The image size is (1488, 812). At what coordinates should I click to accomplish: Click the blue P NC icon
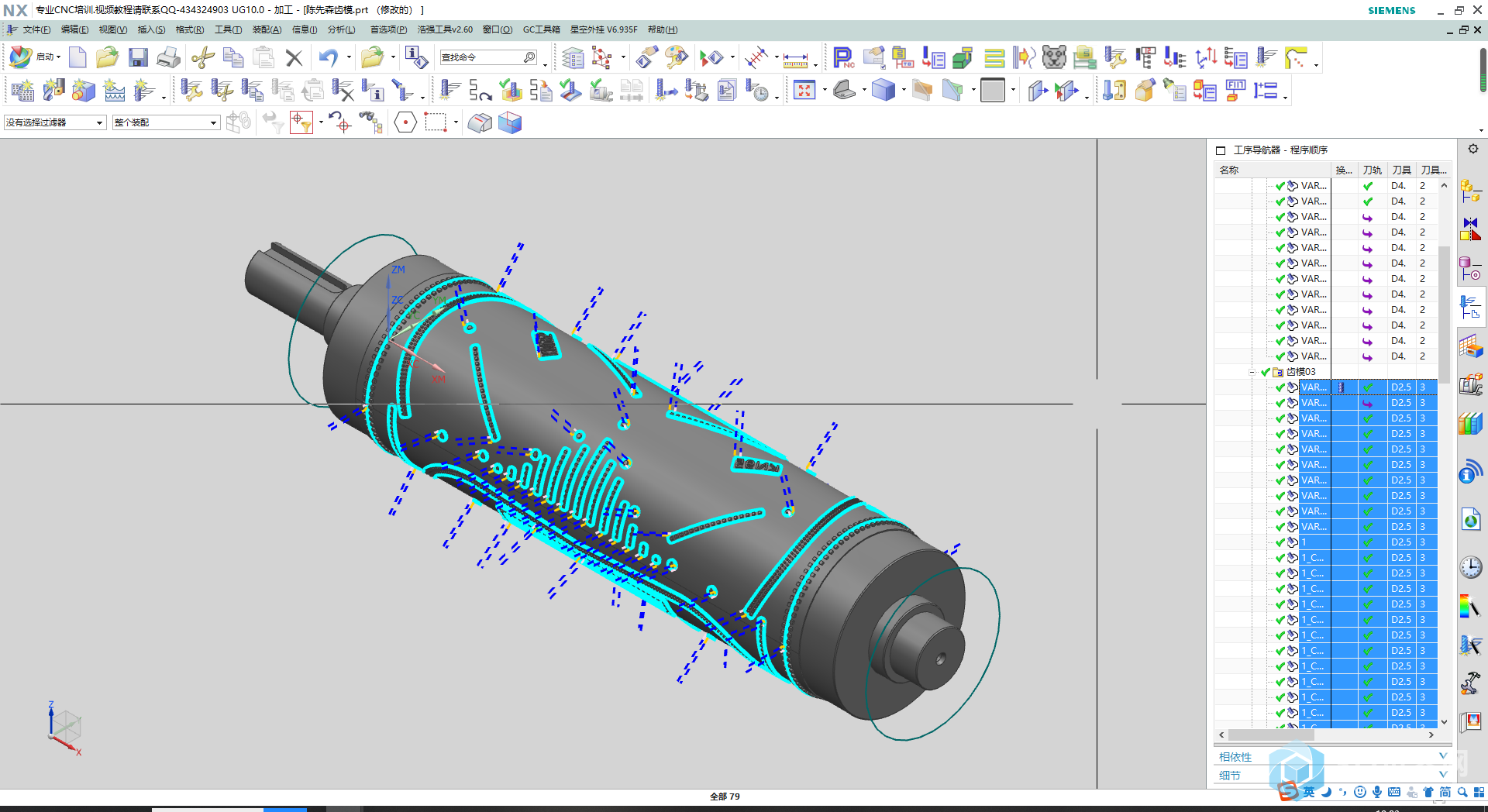click(x=843, y=57)
